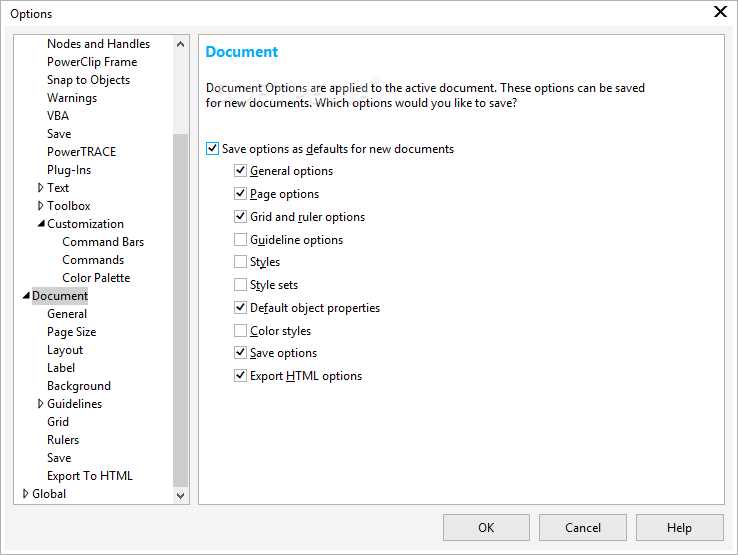738x555 pixels.
Task: Select Nodes and Handles in the tree
Action: (98, 44)
